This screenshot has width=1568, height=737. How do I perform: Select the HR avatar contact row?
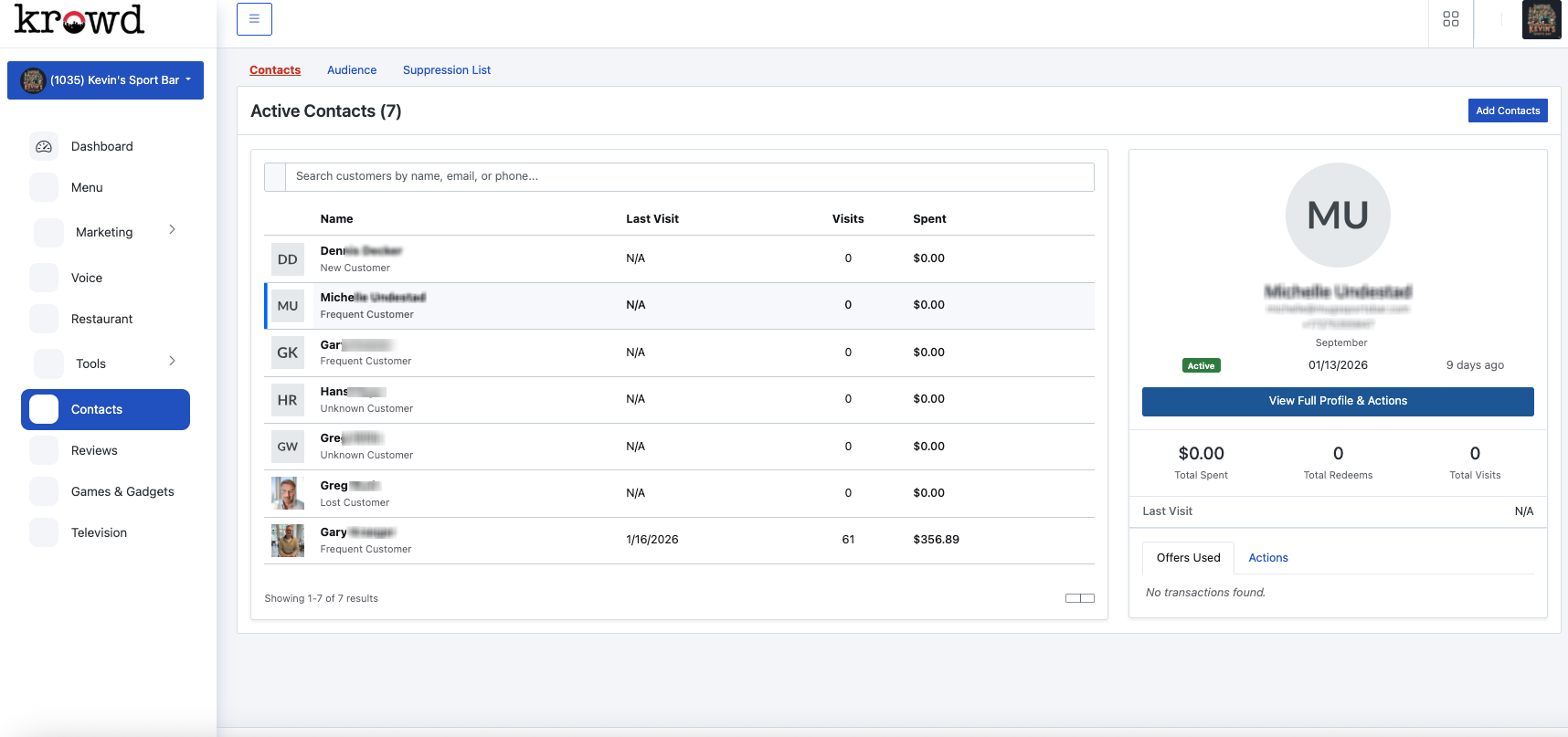[679, 400]
